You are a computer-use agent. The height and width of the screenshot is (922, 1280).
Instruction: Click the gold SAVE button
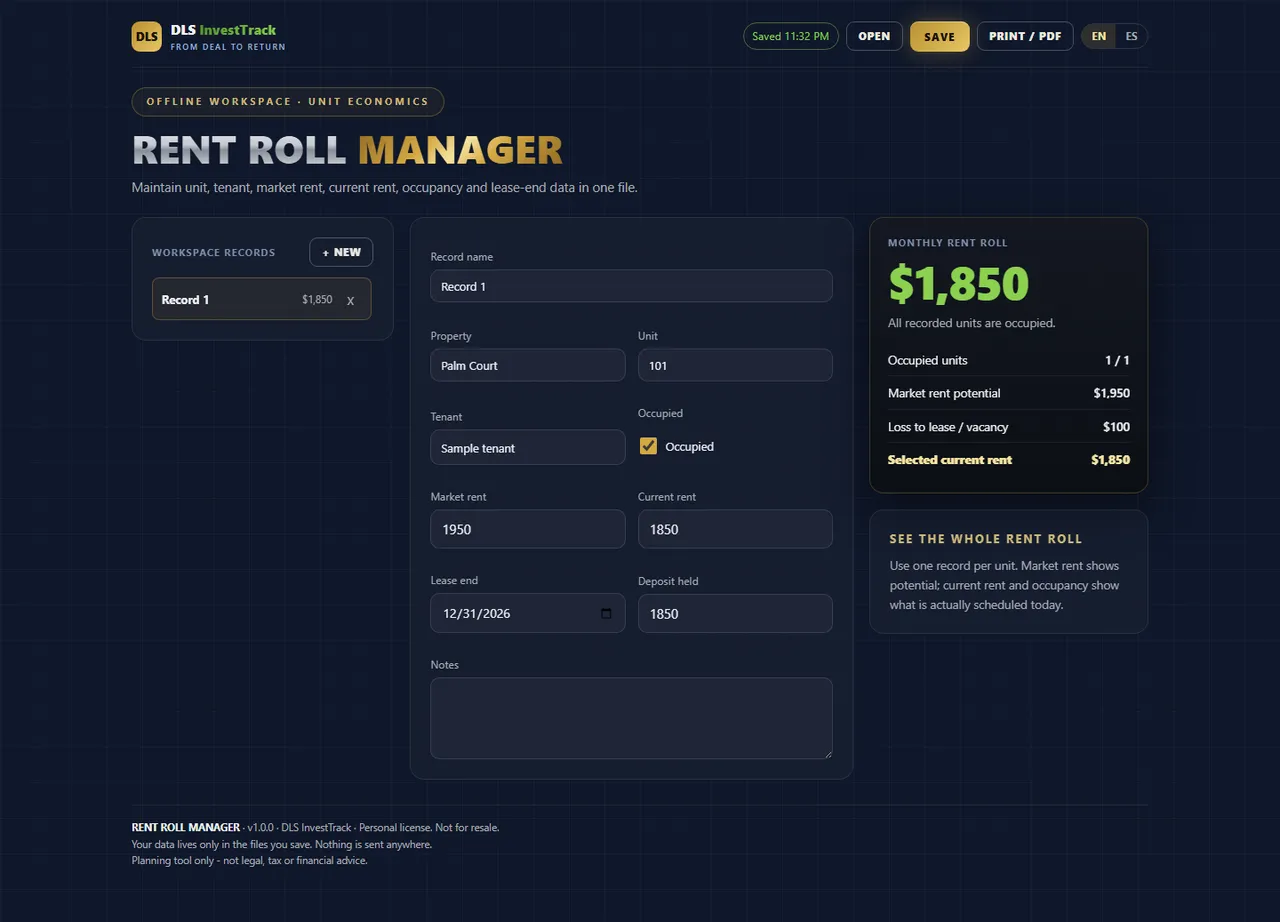(939, 37)
